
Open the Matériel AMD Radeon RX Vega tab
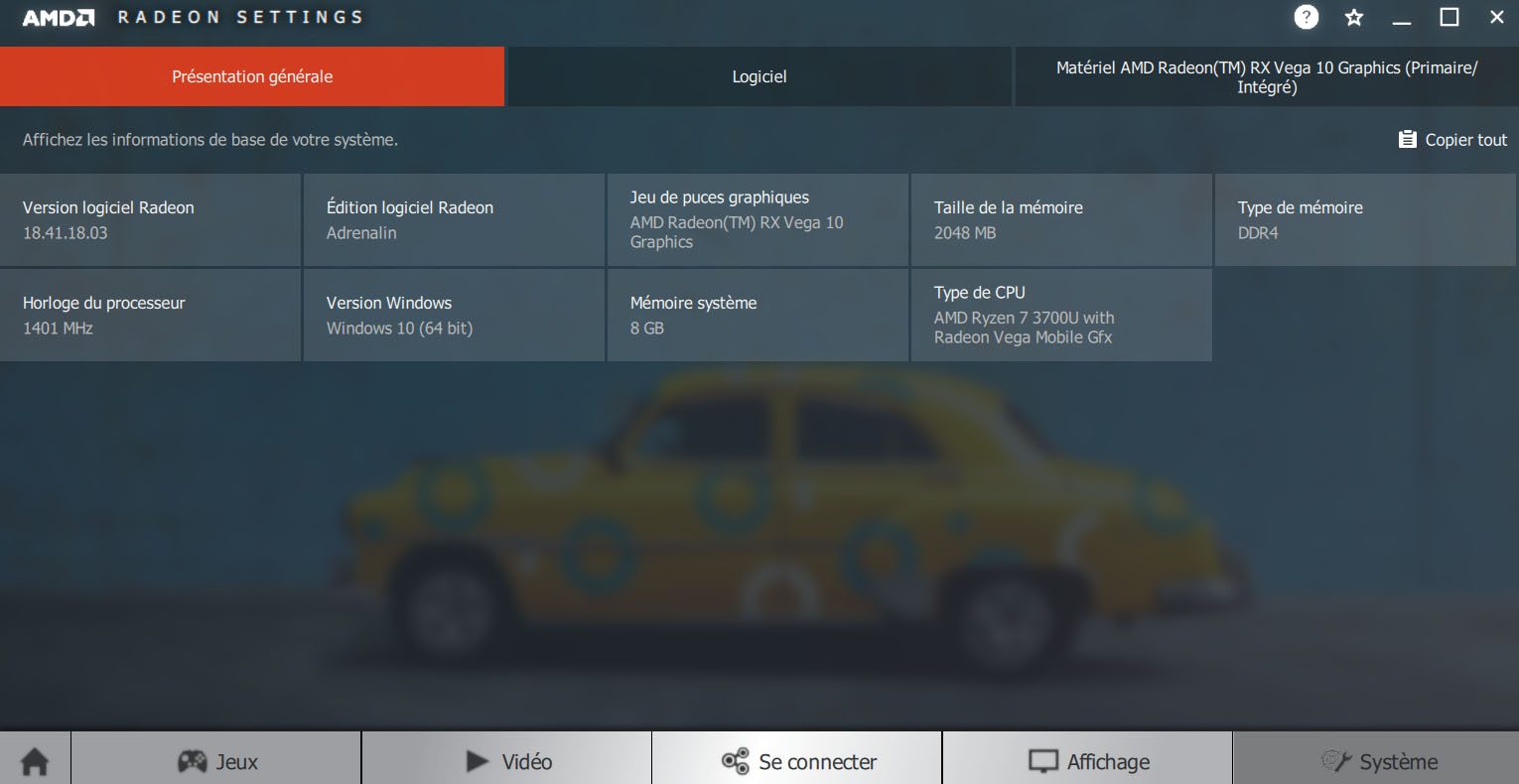1266,76
